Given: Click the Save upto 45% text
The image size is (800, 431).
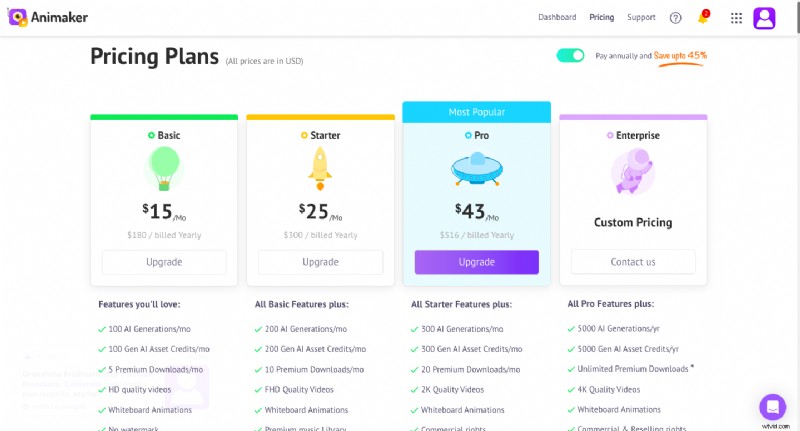Looking at the screenshot, I should pyautogui.click(x=680, y=55).
